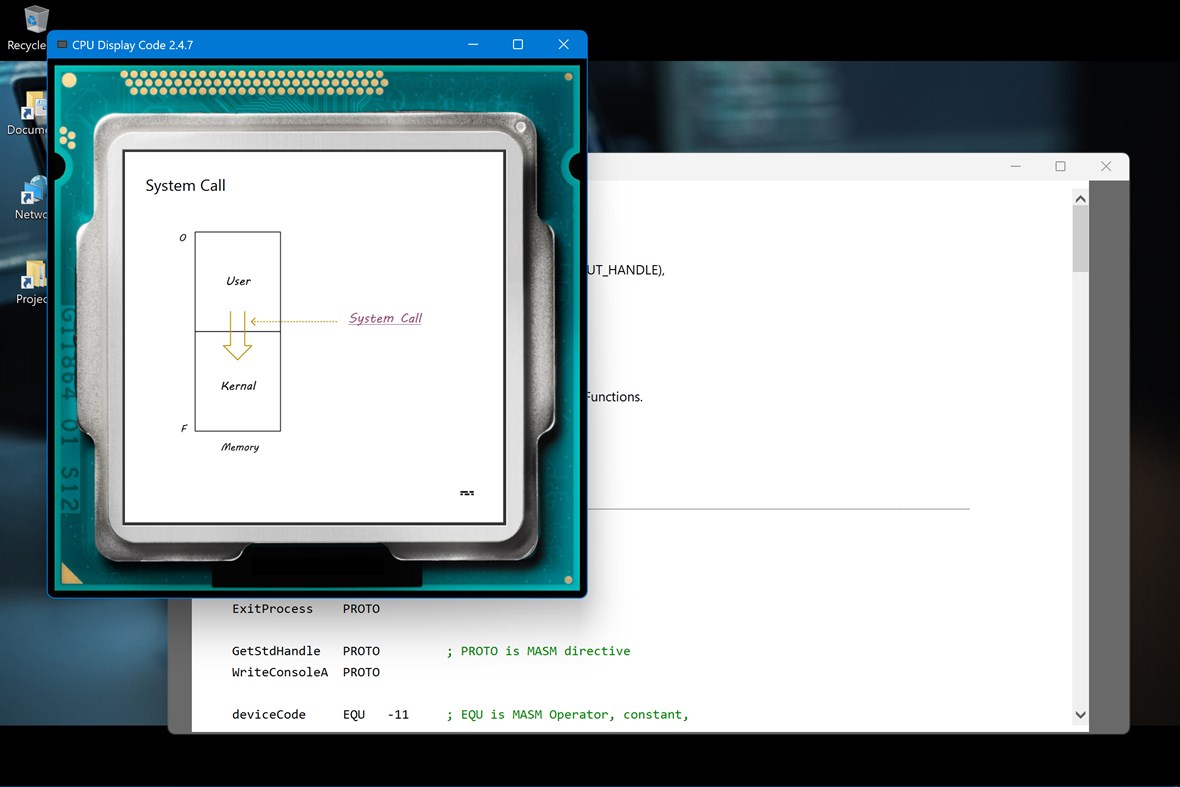Click the scroll-down arrow of the document scrollbar

coord(1080,714)
